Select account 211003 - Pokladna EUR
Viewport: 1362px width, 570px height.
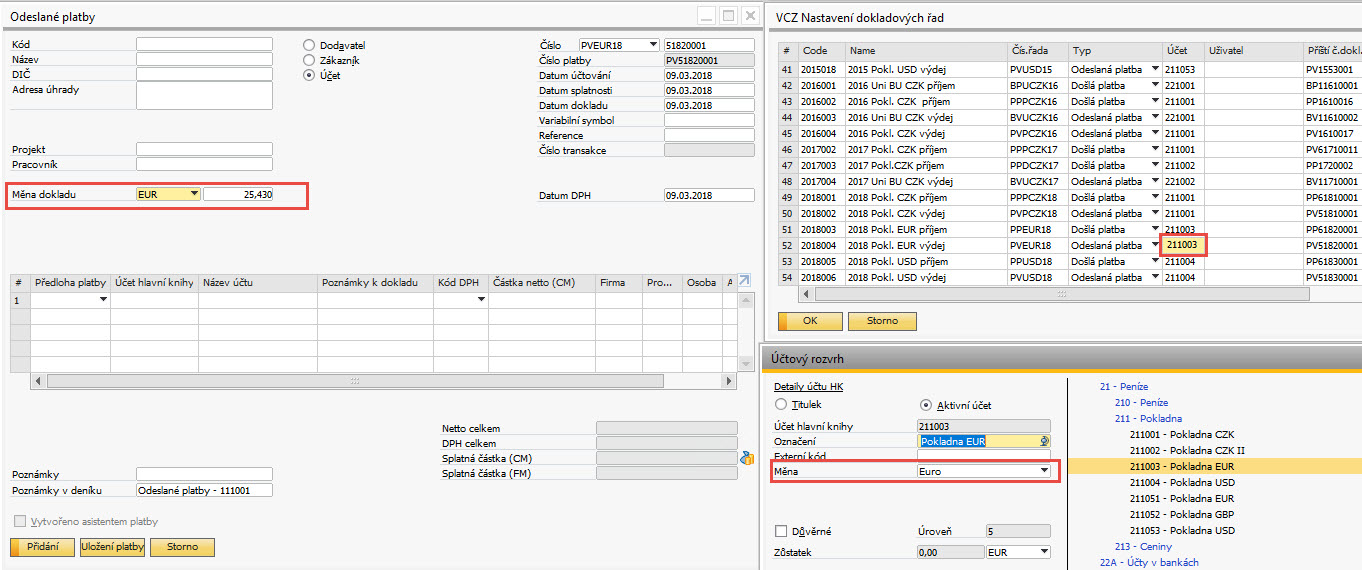pos(1182,466)
